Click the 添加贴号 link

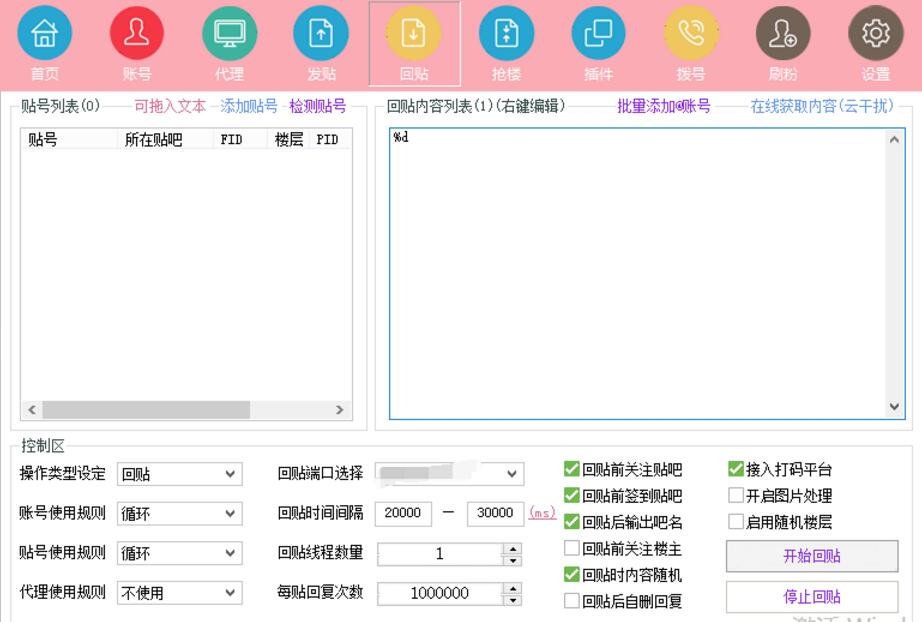[249, 106]
